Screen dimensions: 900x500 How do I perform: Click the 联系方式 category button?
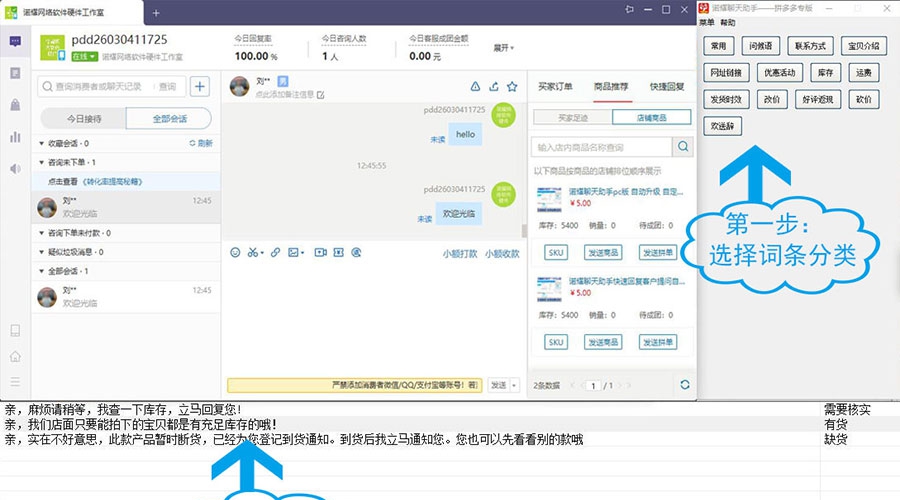pos(810,46)
